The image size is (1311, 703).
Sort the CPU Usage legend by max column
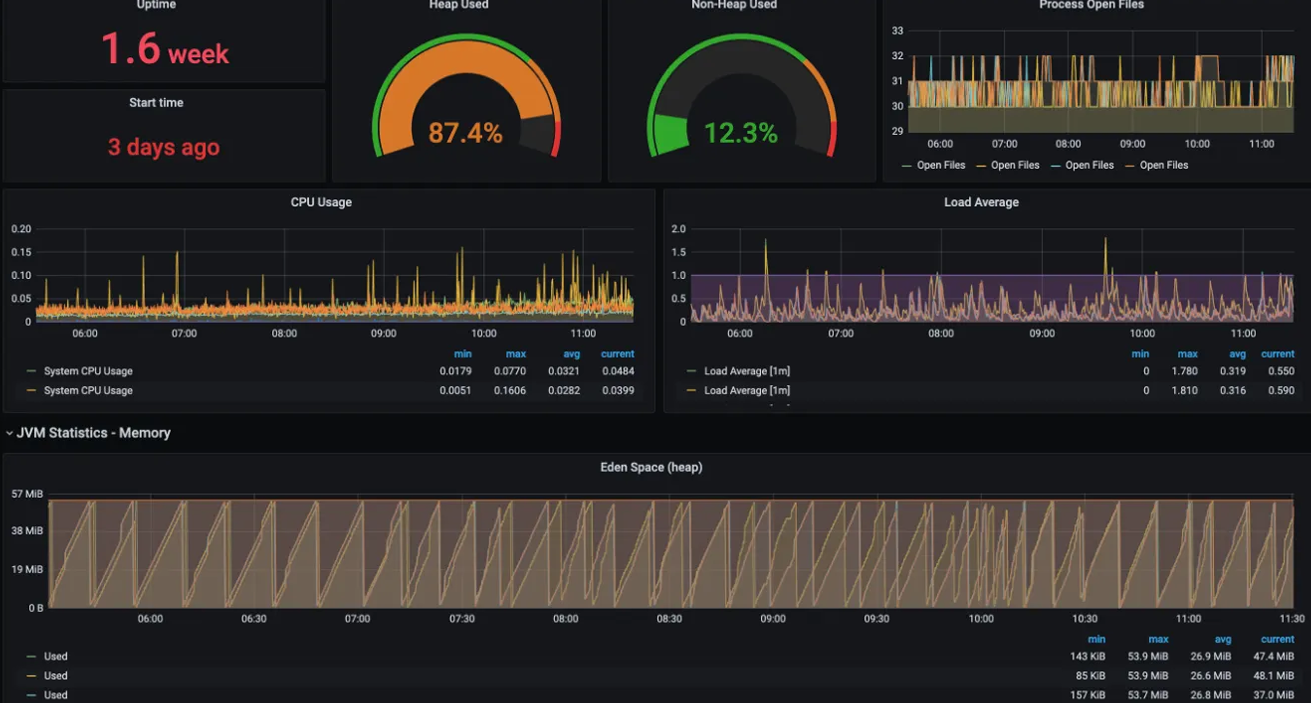(x=515, y=354)
